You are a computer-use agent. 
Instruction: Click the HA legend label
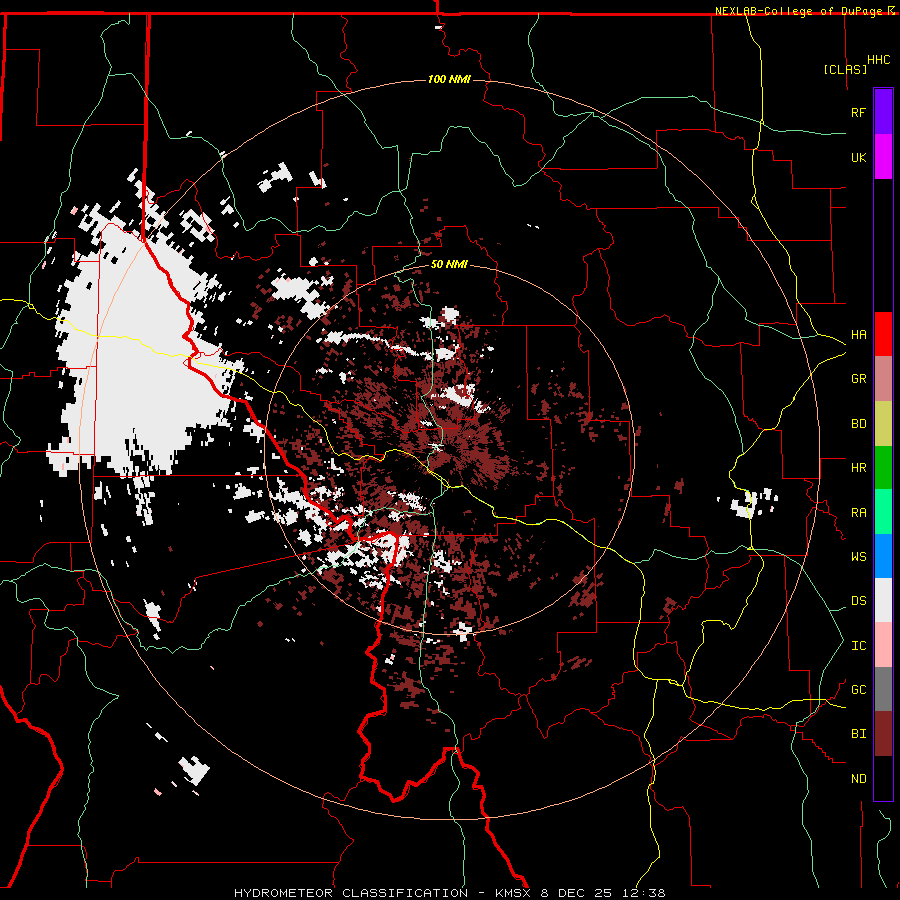pyautogui.click(x=858, y=335)
